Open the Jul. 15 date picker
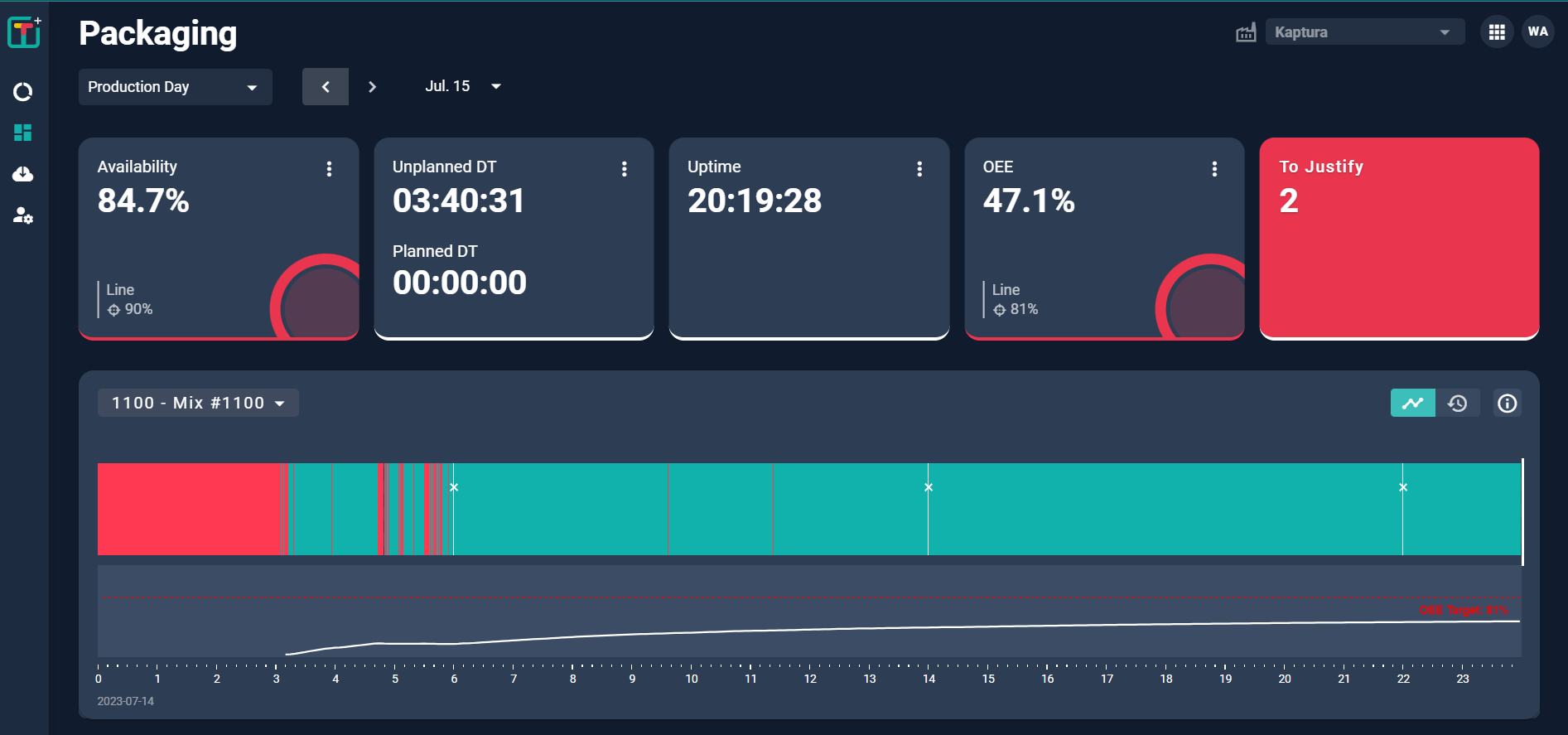The image size is (1568, 735). [463, 86]
